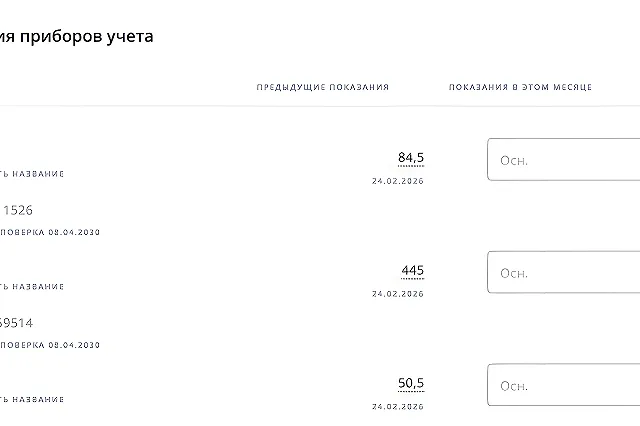Image resolution: width=640 pixels, height=426 pixels.
Task: Focus the reading input field beside 445
Action: tap(565, 272)
